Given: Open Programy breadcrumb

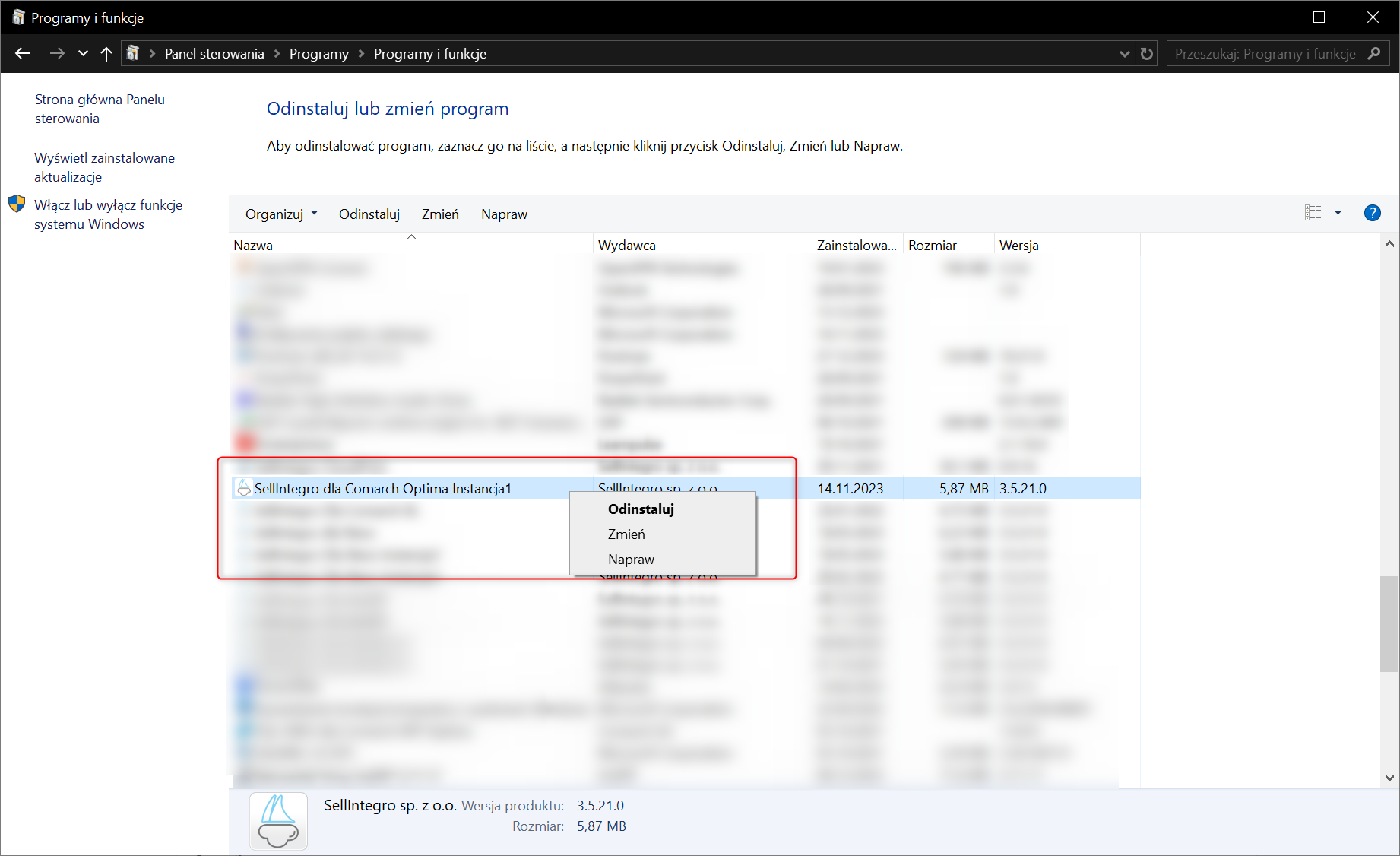Looking at the screenshot, I should 319,54.
